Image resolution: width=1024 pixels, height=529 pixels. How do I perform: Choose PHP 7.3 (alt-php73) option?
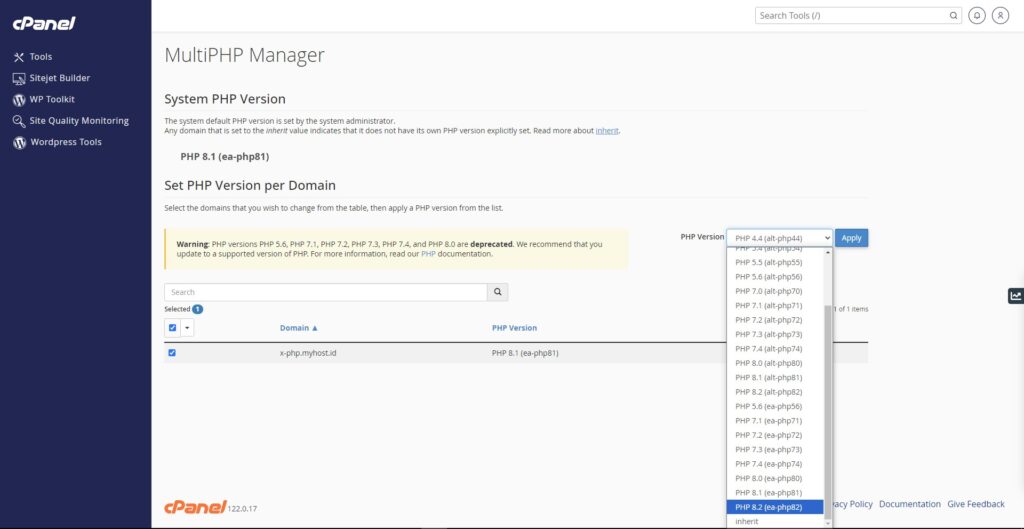point(775,334)
